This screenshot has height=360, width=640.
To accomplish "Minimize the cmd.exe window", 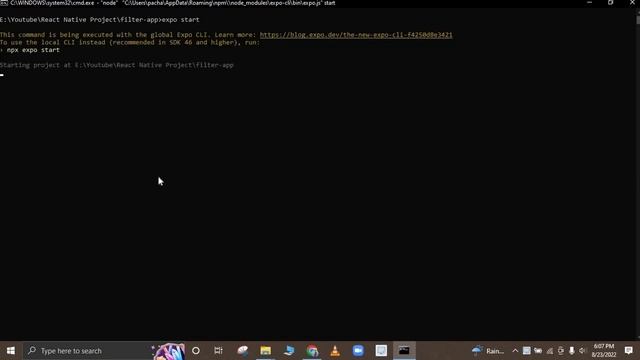I will tap(589, 3).
